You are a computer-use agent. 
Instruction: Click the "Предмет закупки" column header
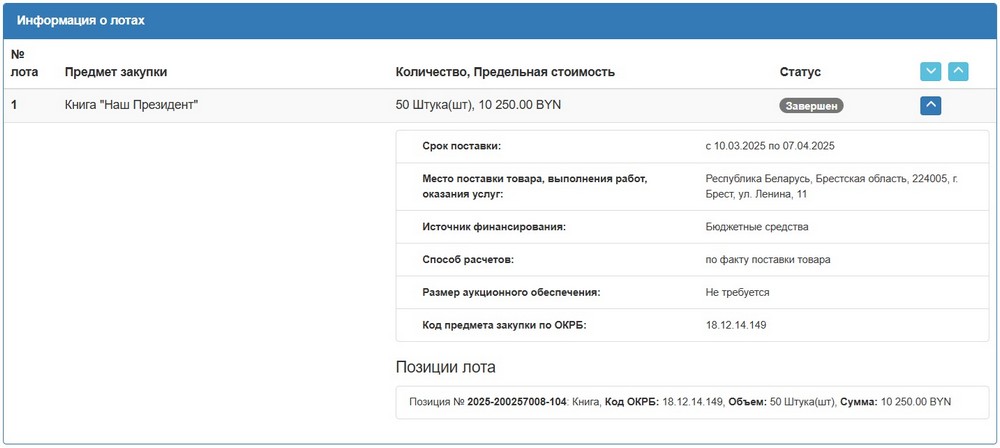click(116, 72)
